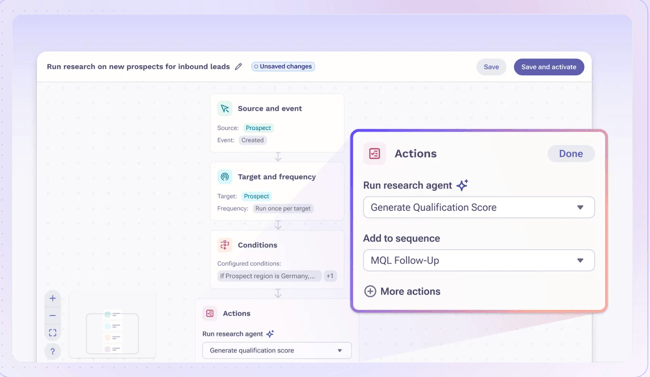Click the Run once per target frequency tag
Viewport: 650px width, 377px height.
pos(283,209)
